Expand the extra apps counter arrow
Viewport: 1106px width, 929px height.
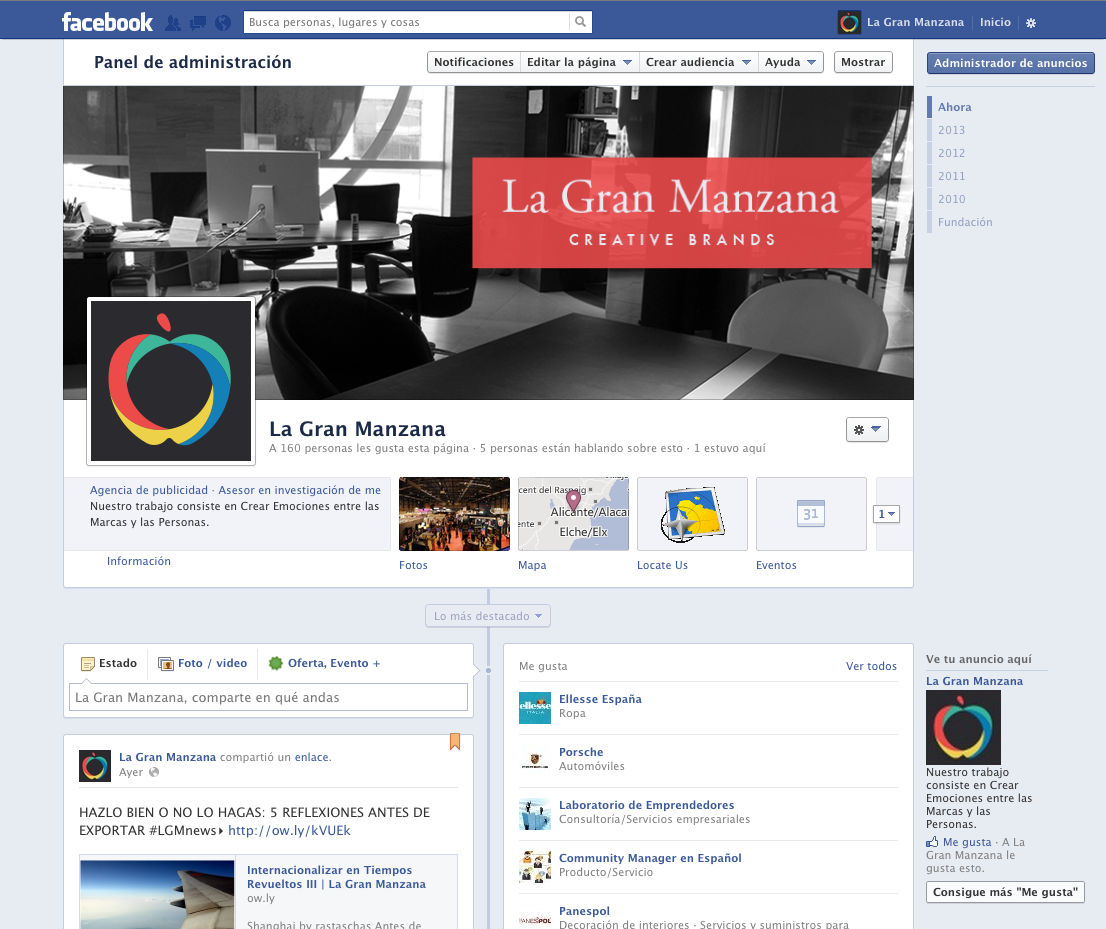pos(887,514)
